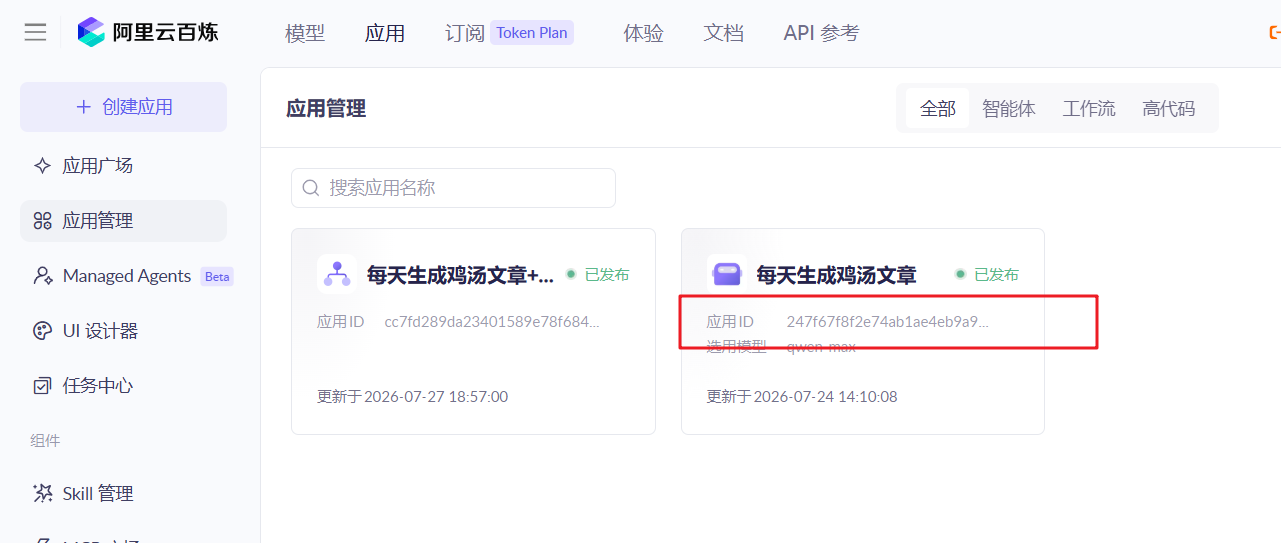Viewport: 1281px width, 543px height.
Task: Select the 全部 filter tab
Action: tap(938, 109)
